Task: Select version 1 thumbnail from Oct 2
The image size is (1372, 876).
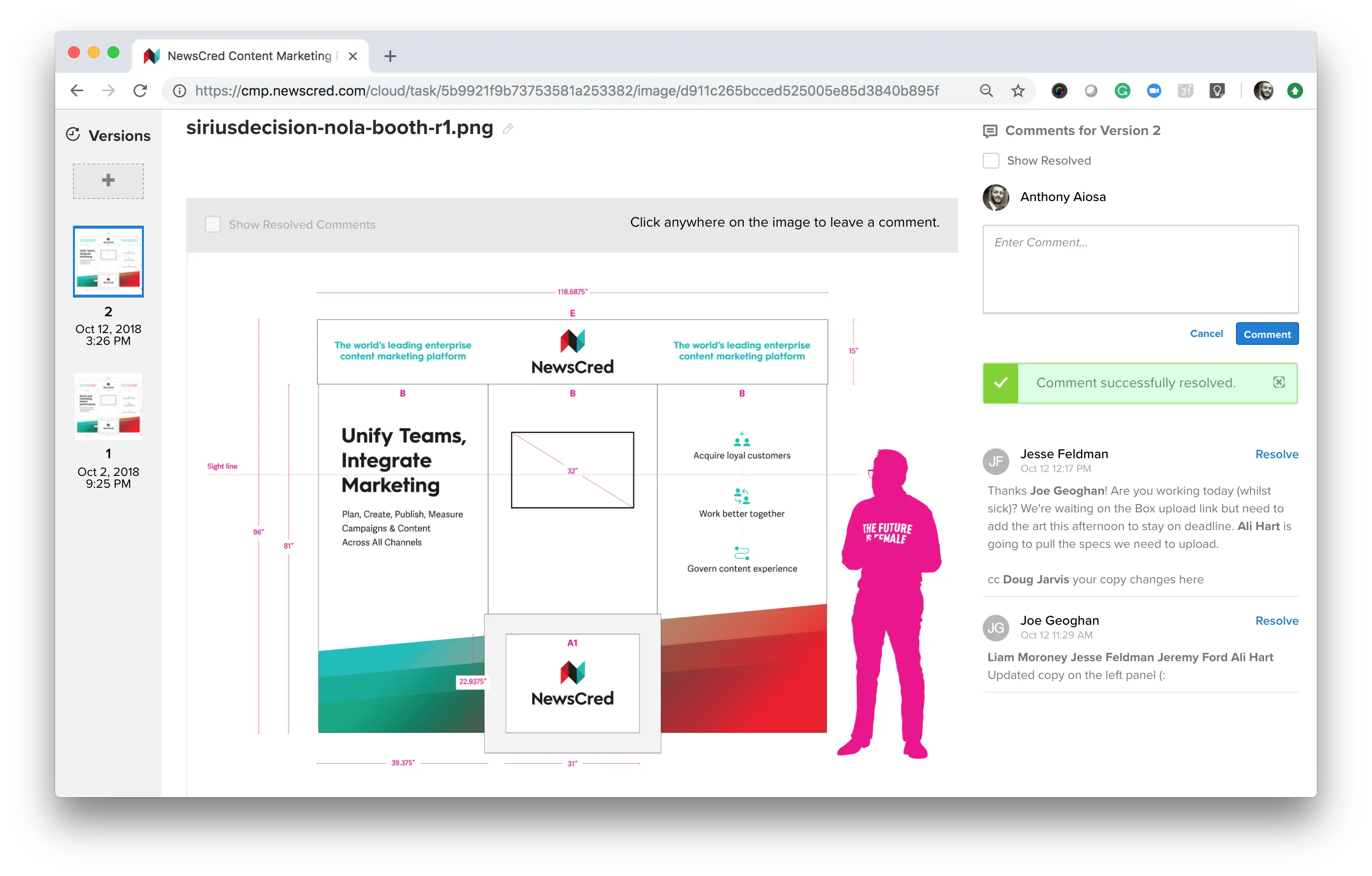Action: pos(108,406)
